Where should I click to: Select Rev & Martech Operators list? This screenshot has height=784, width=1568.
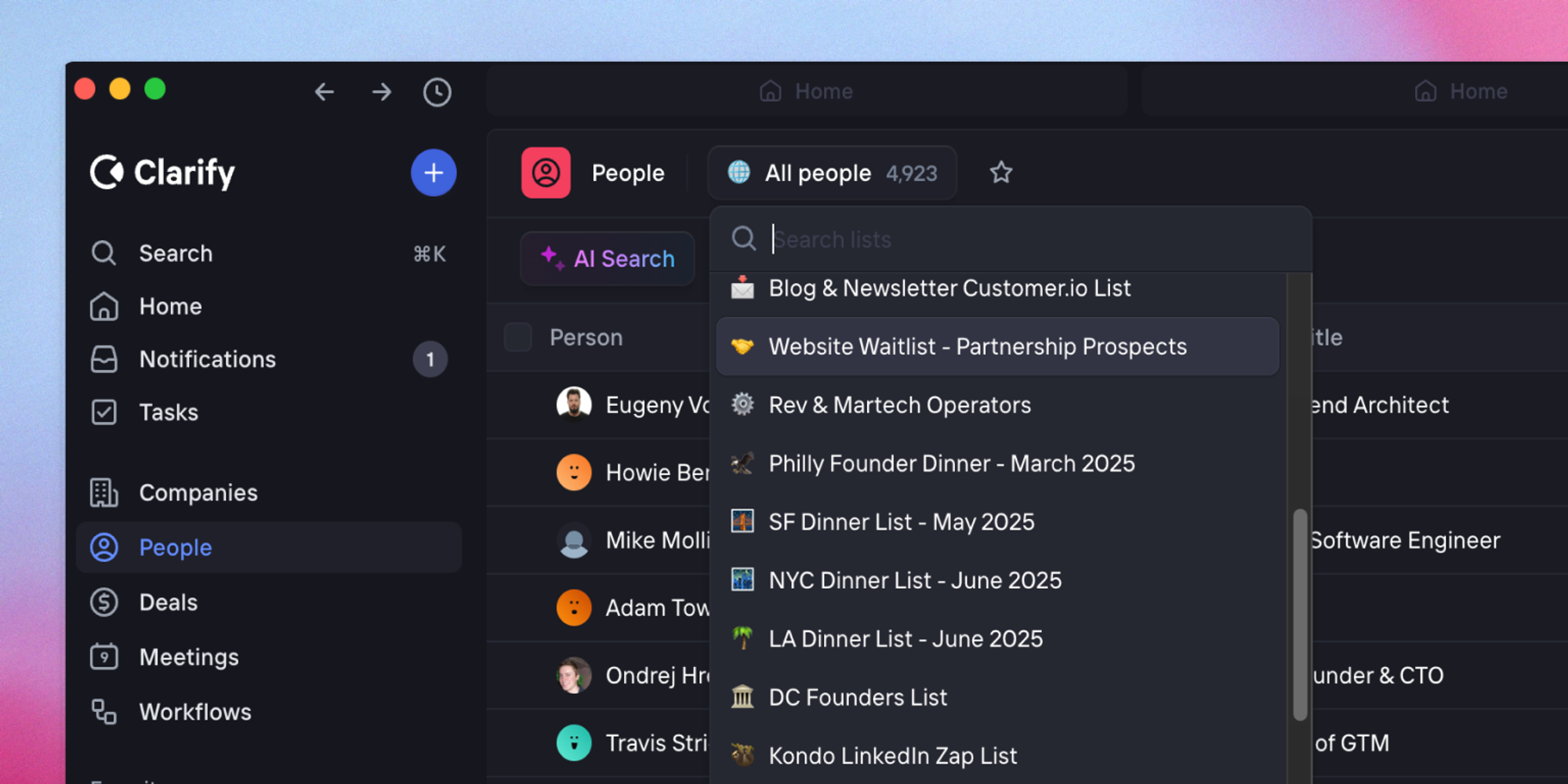(997, 405)
